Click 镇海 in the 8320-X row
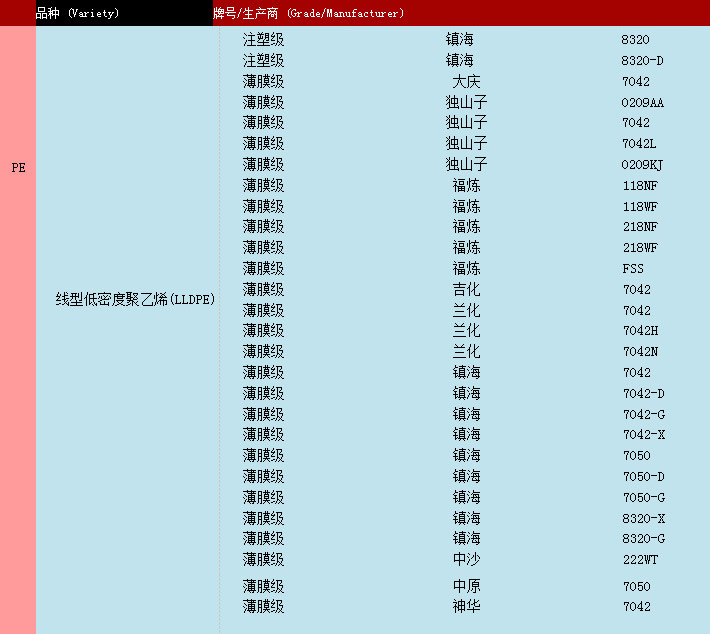710x634 pixels. click(466, 519)
